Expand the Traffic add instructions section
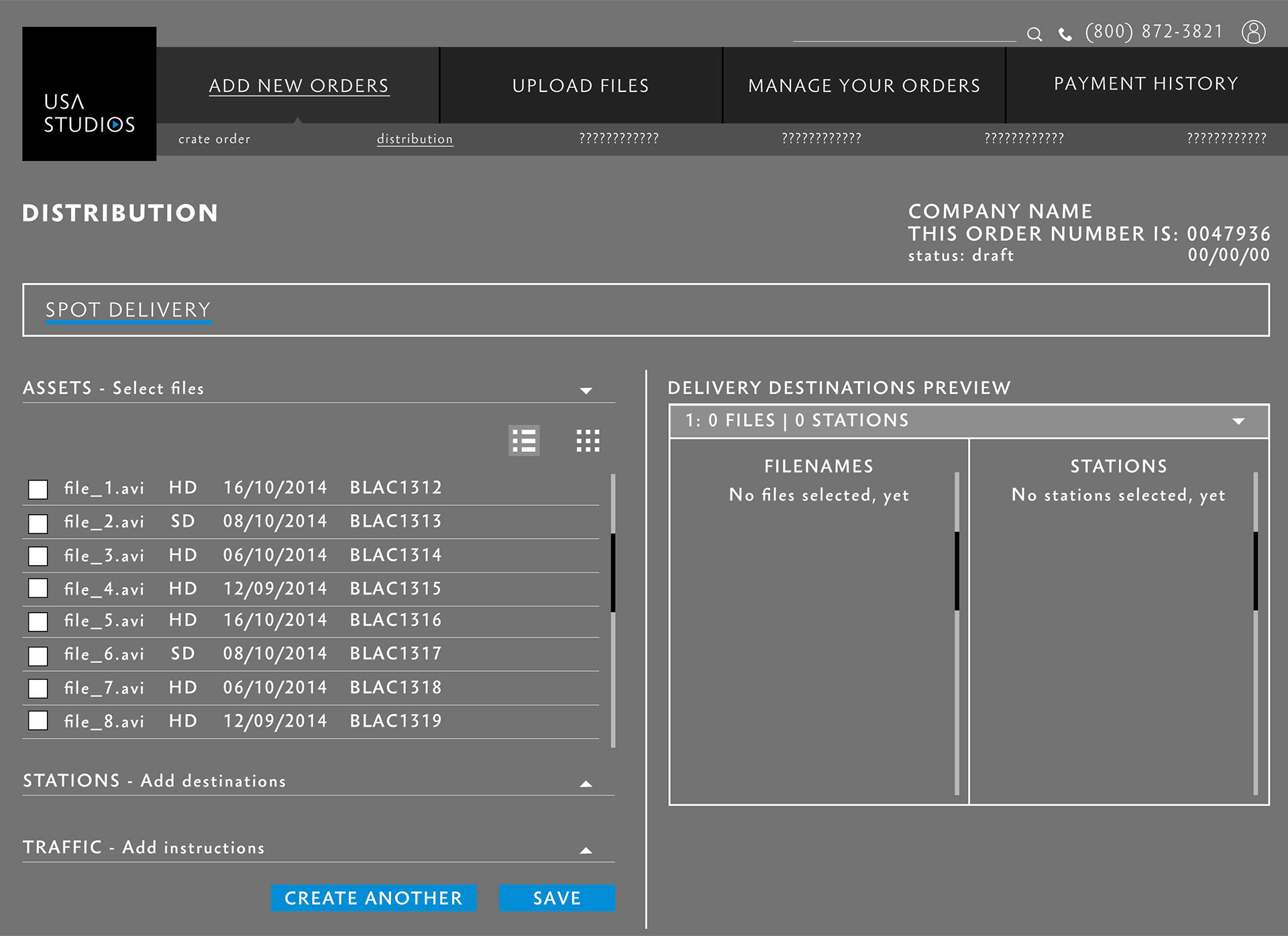The image size is (1288, 936). click(586, 850)
